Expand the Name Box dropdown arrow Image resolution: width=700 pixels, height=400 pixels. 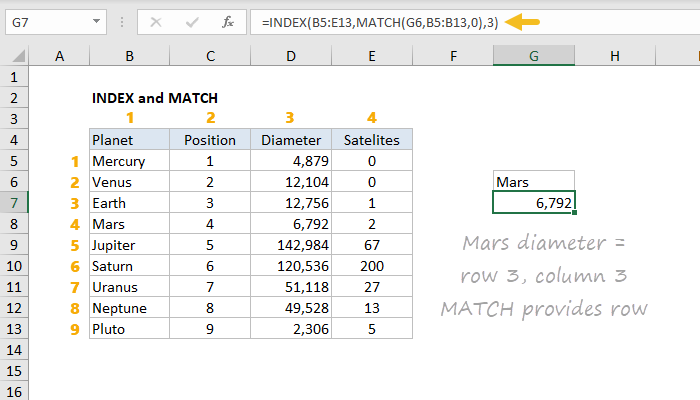[96, 21]
